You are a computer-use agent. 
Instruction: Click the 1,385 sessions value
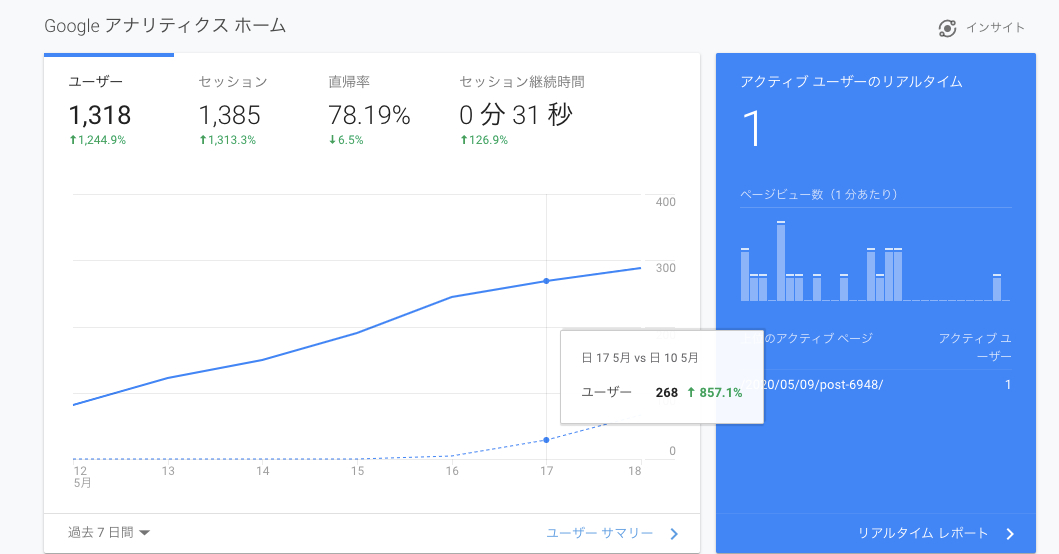pyautogui.click(x=230, y=115)
